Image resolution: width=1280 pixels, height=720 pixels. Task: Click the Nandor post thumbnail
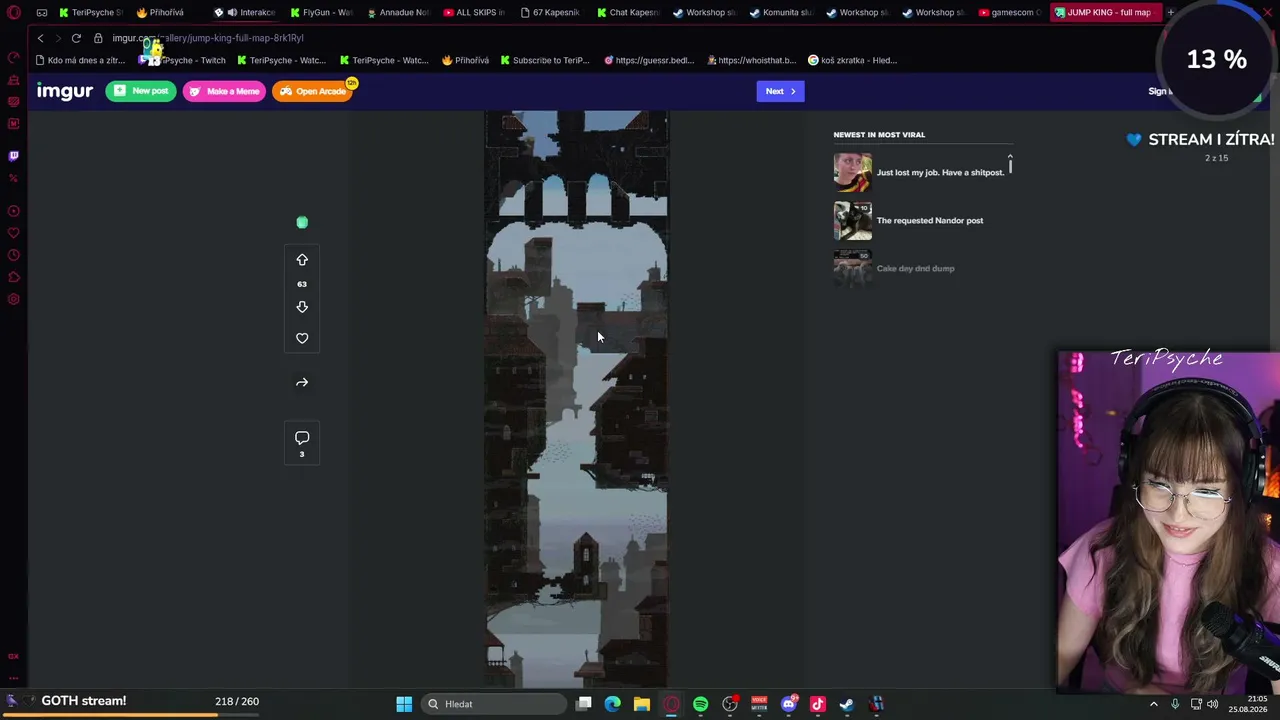(x=853, y=221)
